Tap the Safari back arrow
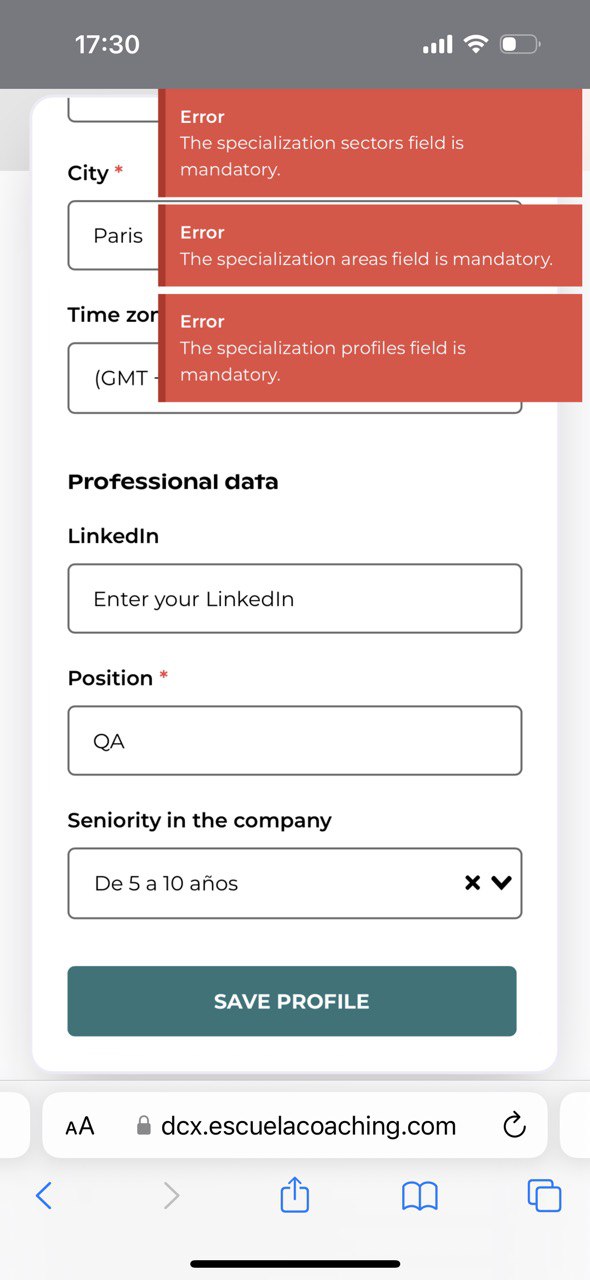The image size is (590, 1280). click(44, 1195)
